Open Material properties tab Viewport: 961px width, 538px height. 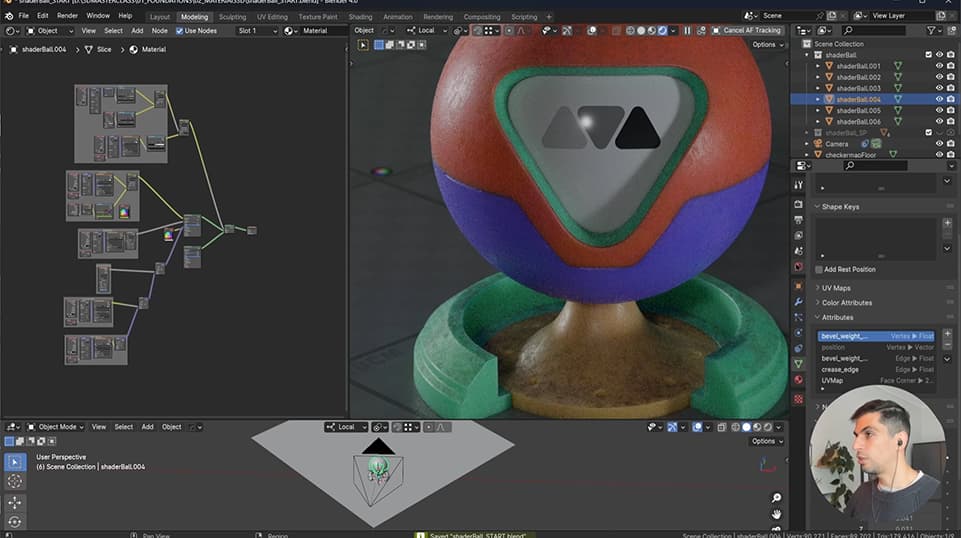click(798, 379)
